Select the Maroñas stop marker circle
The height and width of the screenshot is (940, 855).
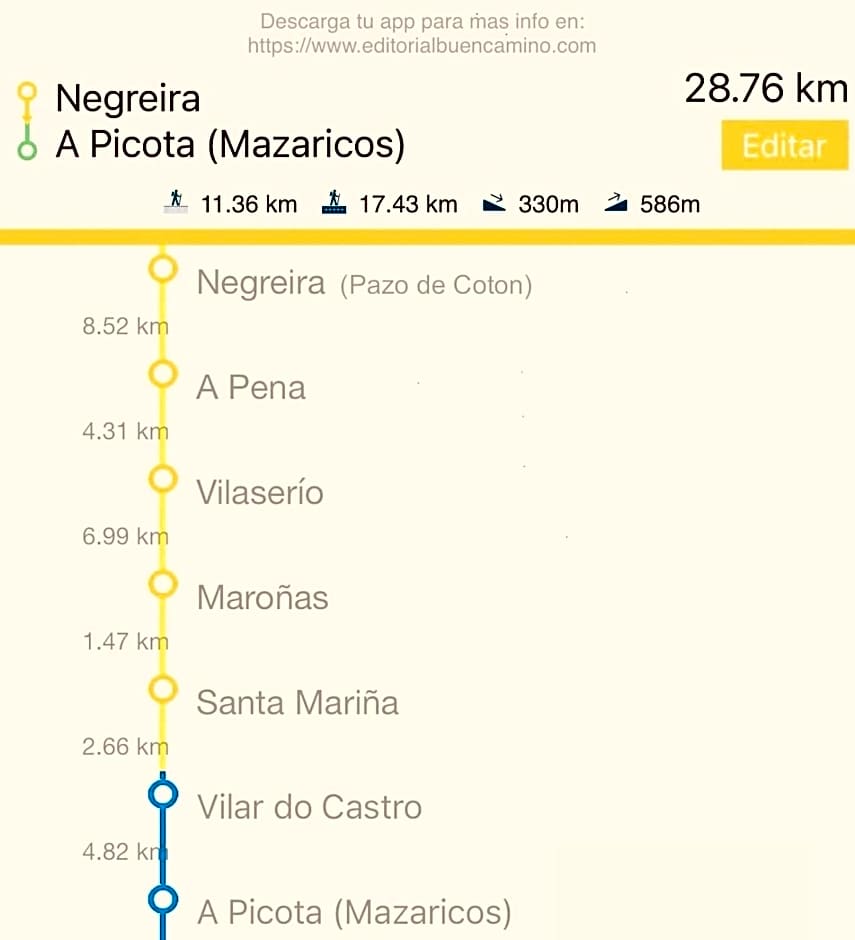162,583
